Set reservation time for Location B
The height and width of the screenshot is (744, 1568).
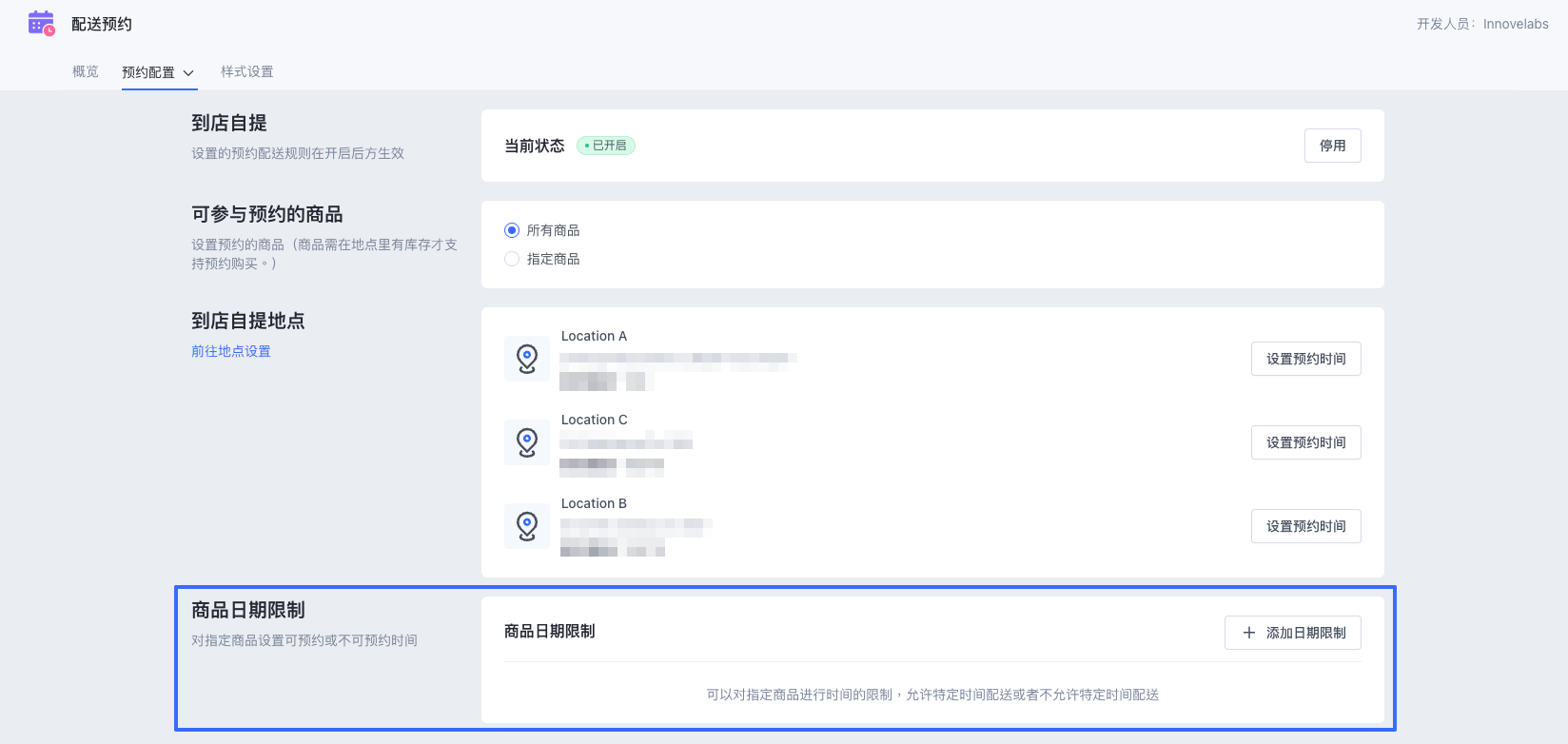1306,526
